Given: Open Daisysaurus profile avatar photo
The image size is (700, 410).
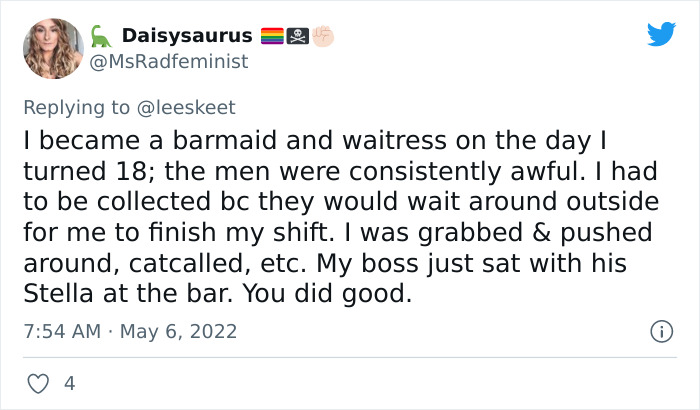Looking at the screenshot, I should pyautogui.click(x=53, y=48).
